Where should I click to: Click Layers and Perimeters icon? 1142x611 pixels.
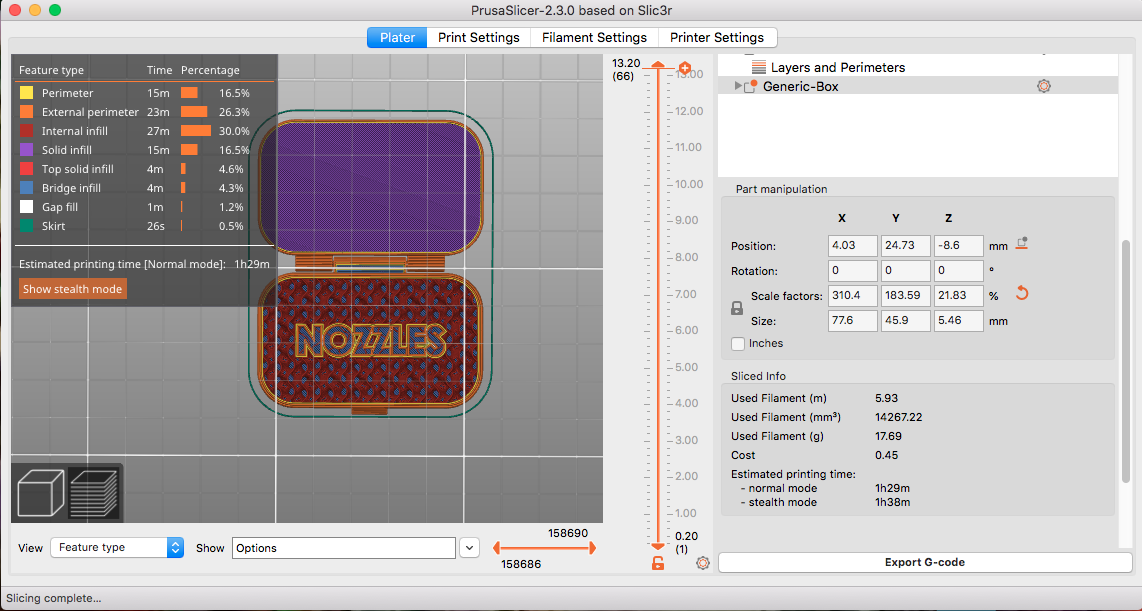(759, 67)
